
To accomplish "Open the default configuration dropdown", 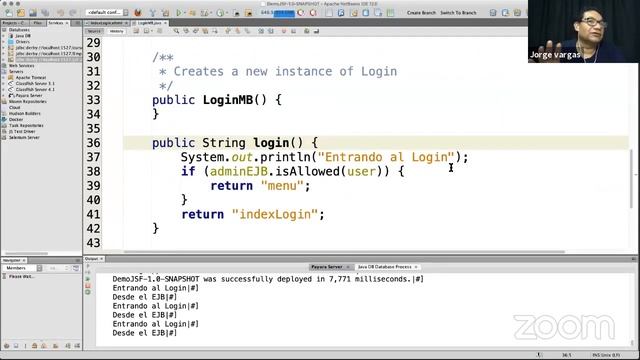I will click(107, 13).
